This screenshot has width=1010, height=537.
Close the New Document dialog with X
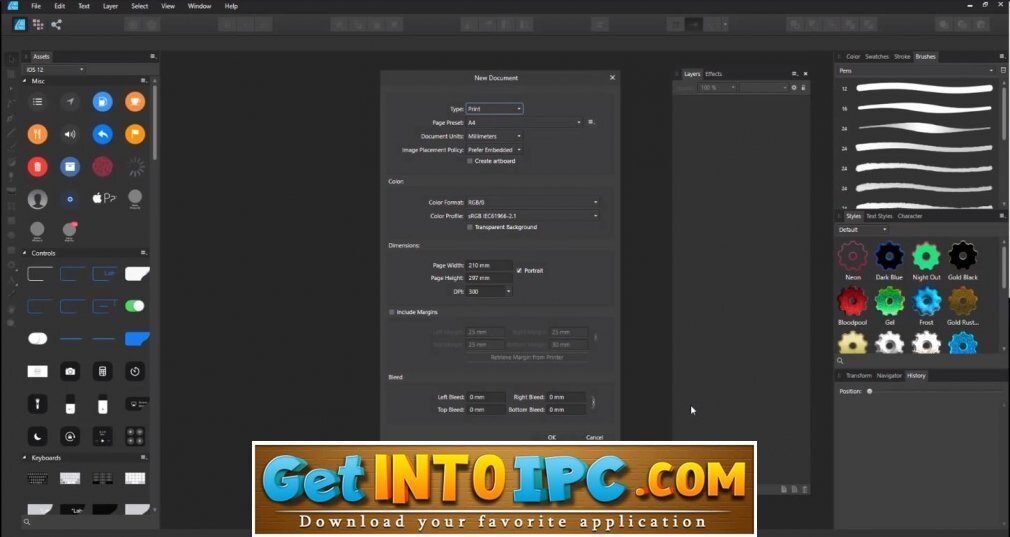[612, 77]
